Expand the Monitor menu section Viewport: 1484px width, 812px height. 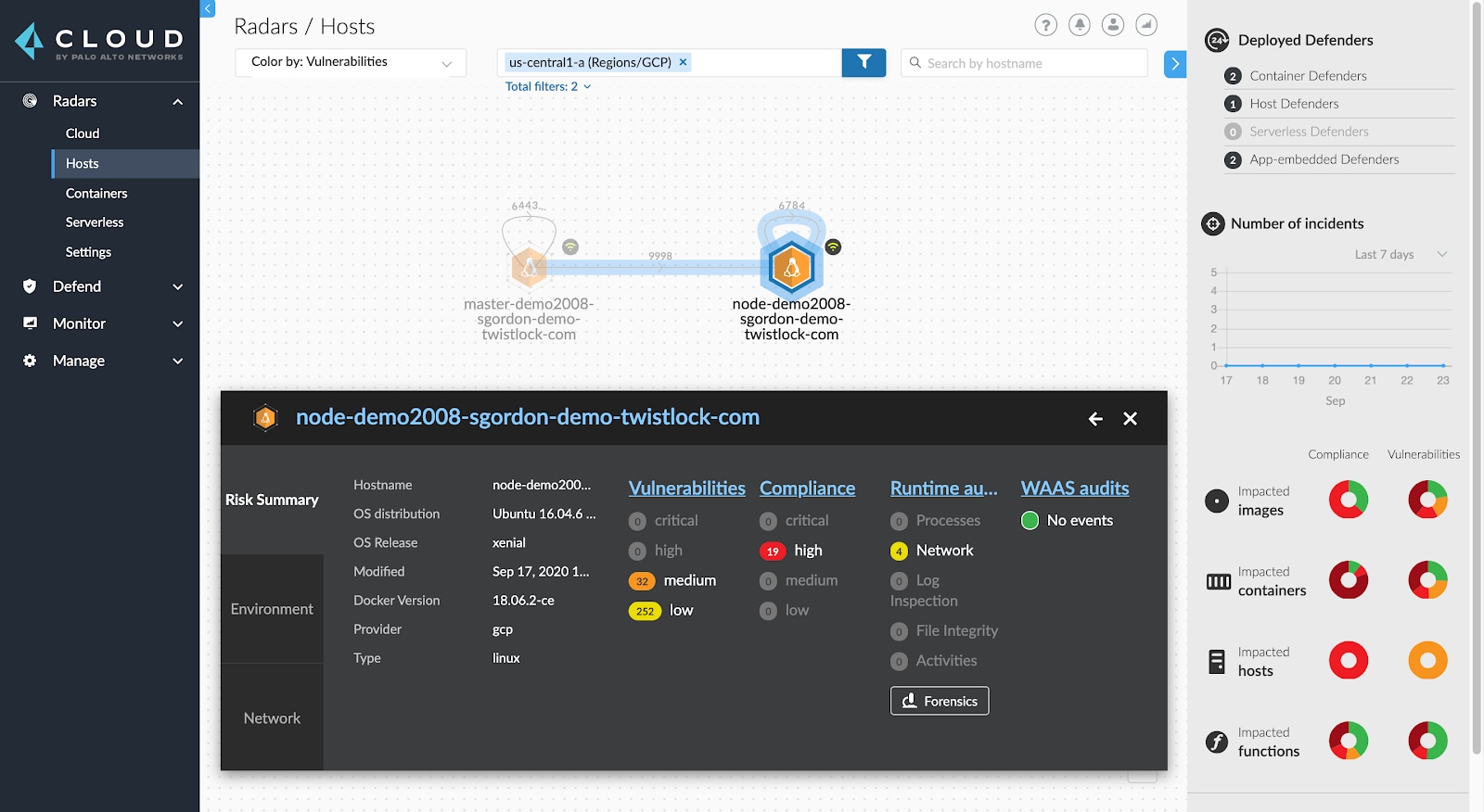177,324
